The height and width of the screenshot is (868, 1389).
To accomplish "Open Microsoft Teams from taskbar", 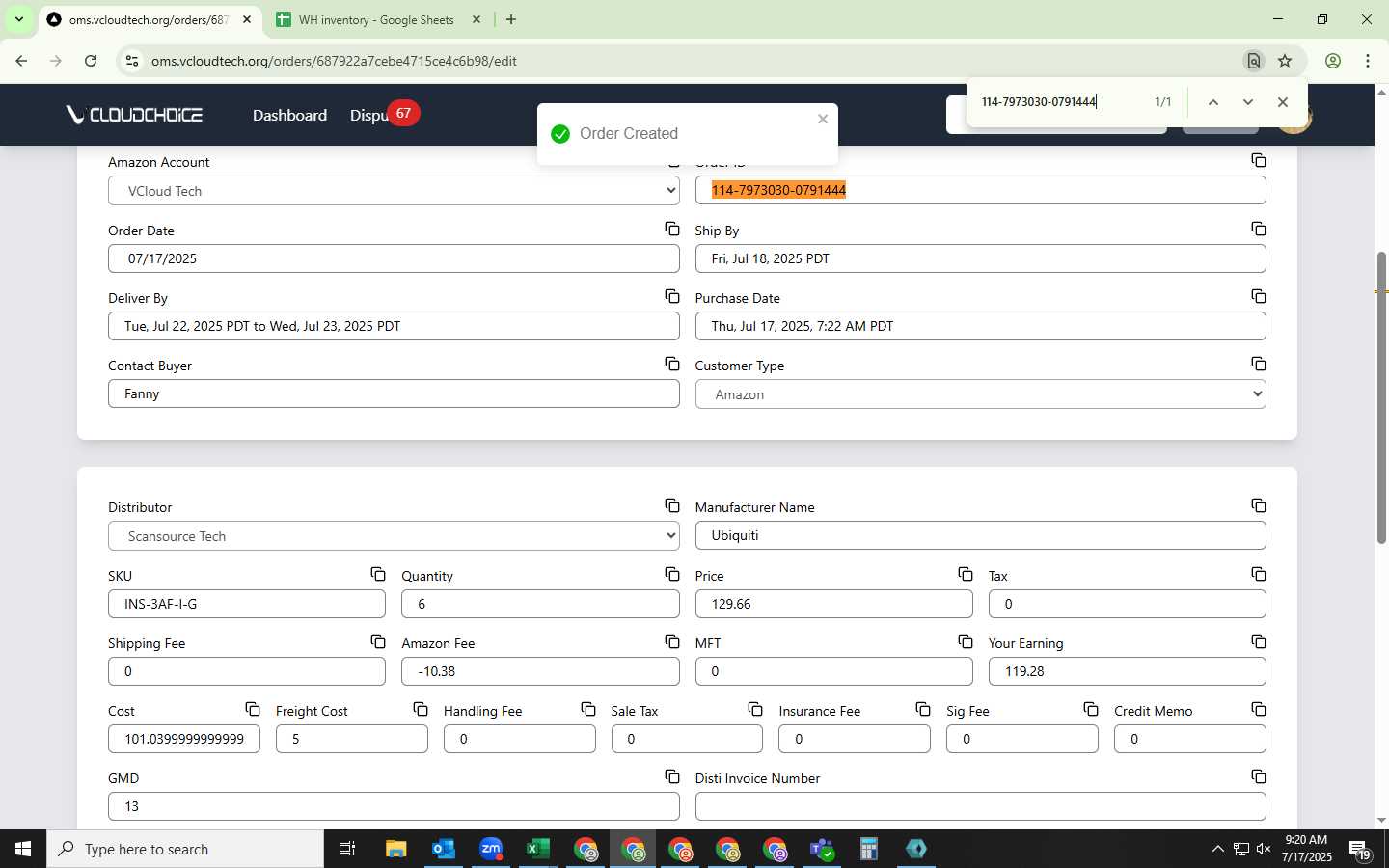I will [x=822, y=849].
